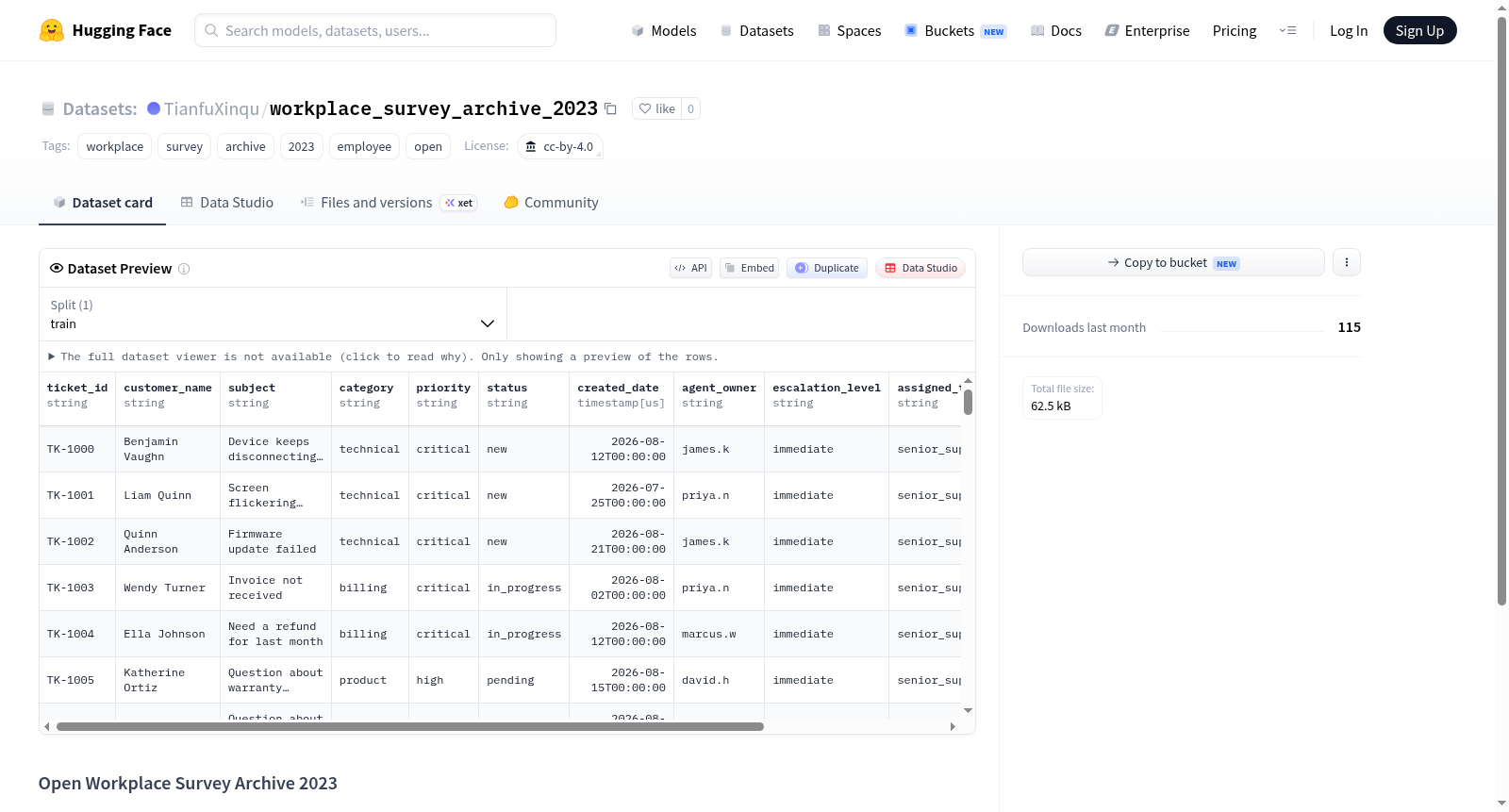
Task: Open Data Studio from the preview header
Action: tap(920, 268)
